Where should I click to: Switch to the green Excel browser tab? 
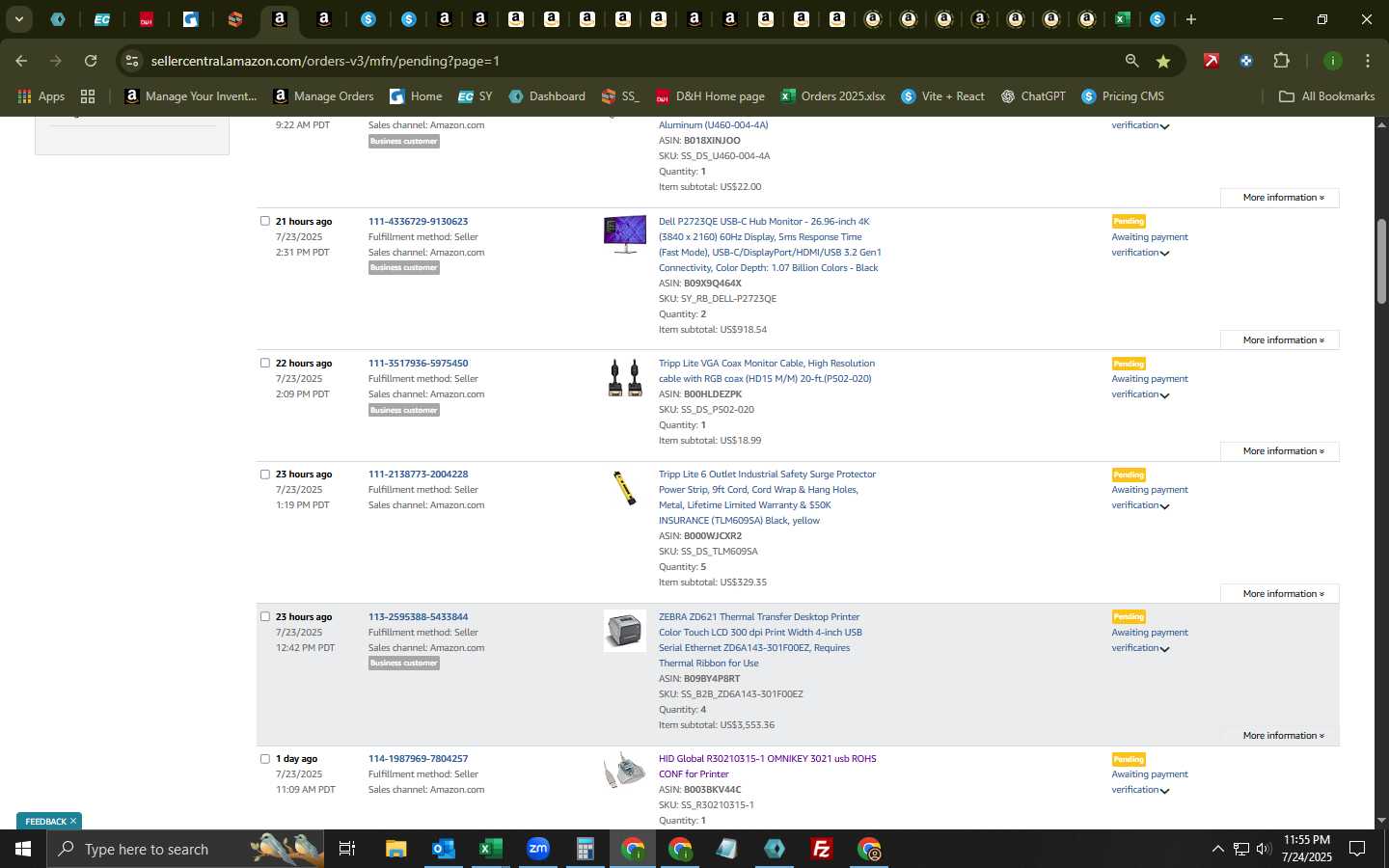point(1122,19)
